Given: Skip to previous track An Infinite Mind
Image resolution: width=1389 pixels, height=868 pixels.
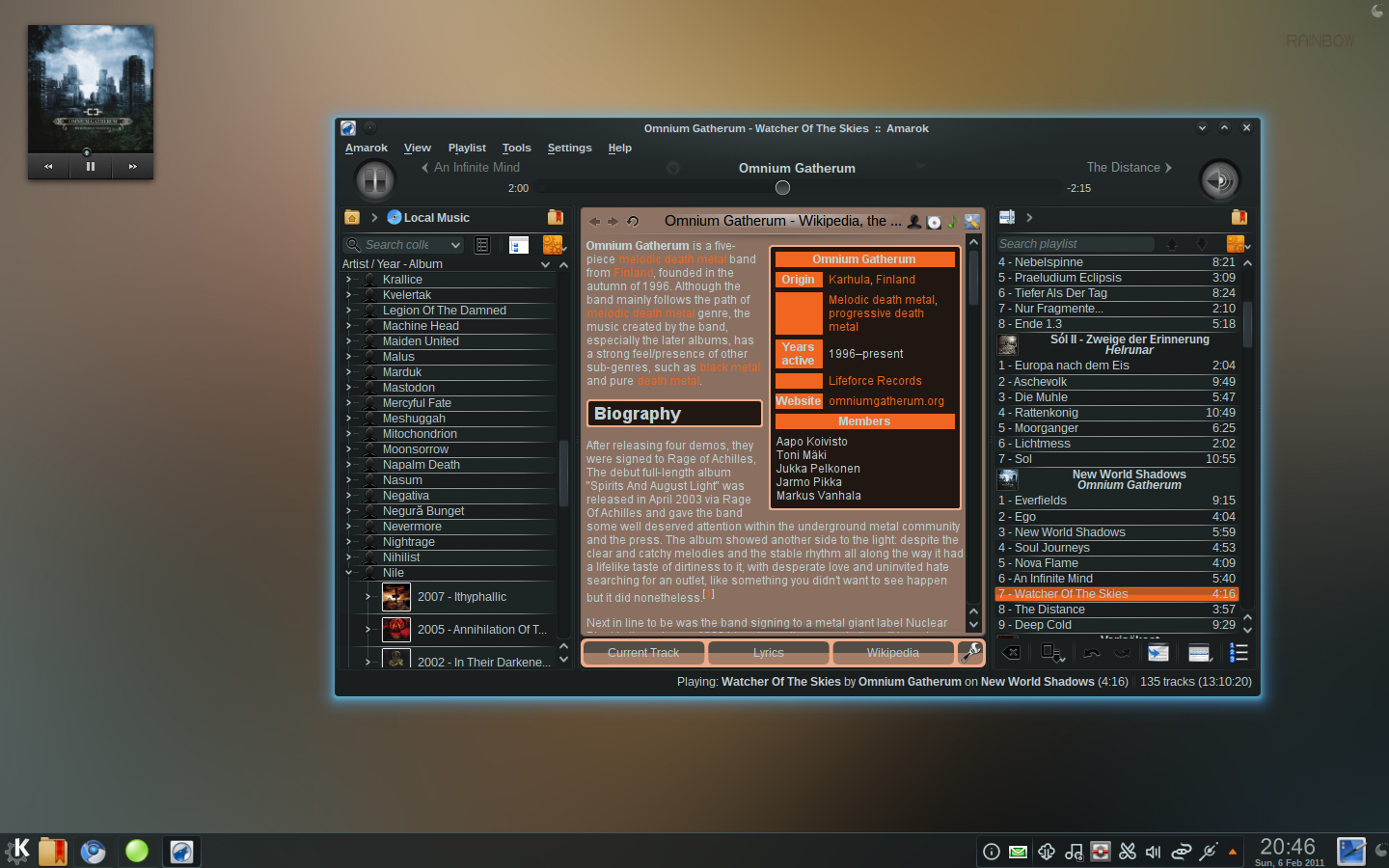Looking at the screenshot, I should click(x=472, y=167).
